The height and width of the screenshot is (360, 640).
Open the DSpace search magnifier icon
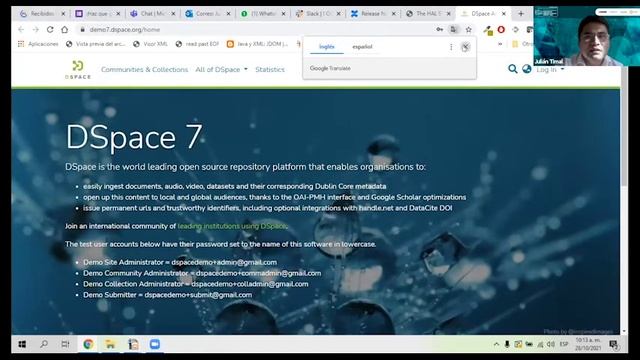coord(513,69)
